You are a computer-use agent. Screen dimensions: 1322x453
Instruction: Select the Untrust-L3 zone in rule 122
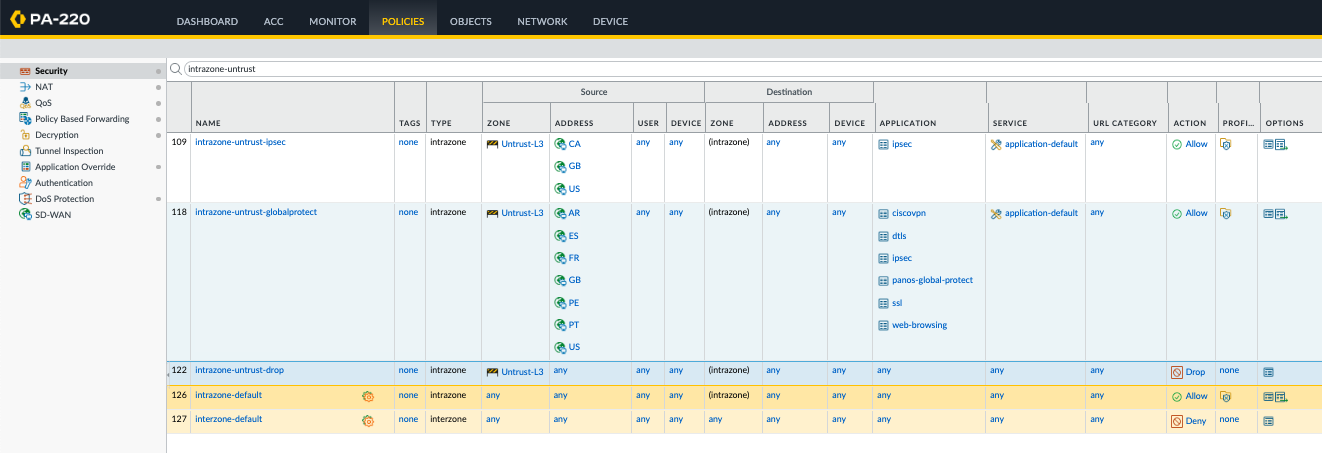coord(522,371)
